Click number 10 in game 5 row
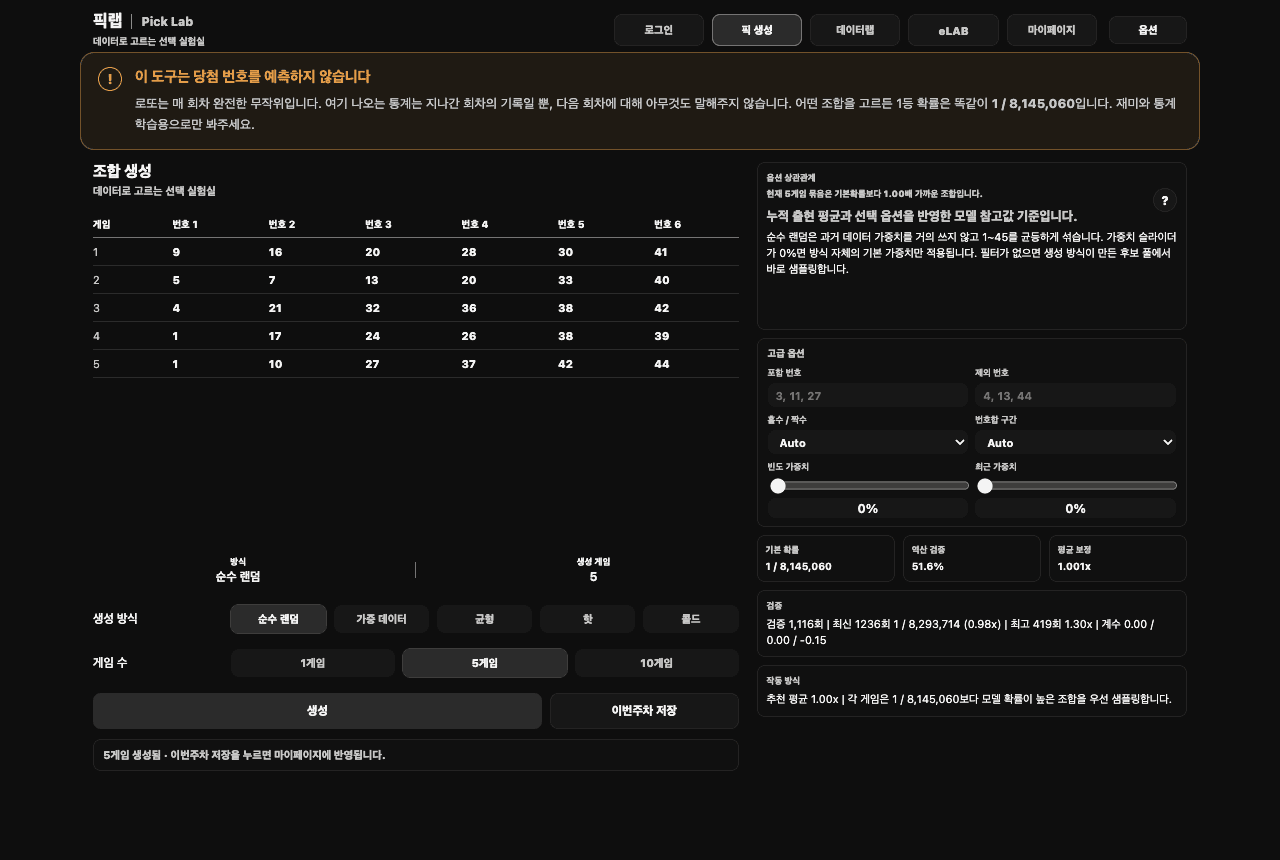Viewport: 1280px width, 860px height. (275, 364)
